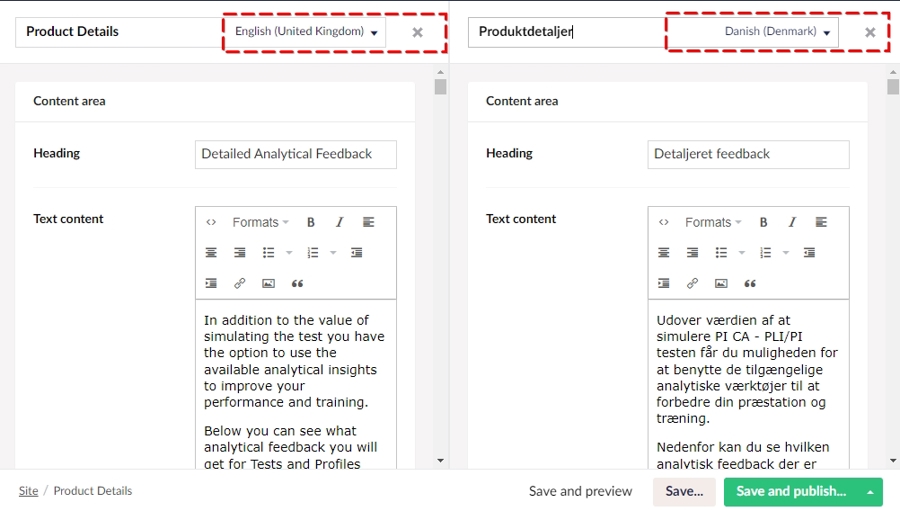The width and height of the screenshot is (900, 510).
Task: Focus the Product Details name field
Action: (x=119, y=32)
